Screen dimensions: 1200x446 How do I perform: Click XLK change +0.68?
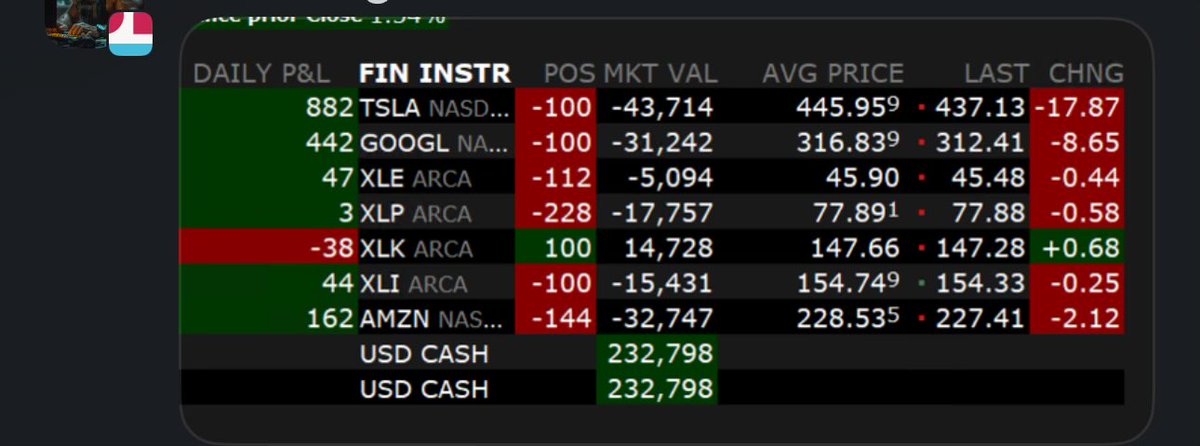point(1080,247)
